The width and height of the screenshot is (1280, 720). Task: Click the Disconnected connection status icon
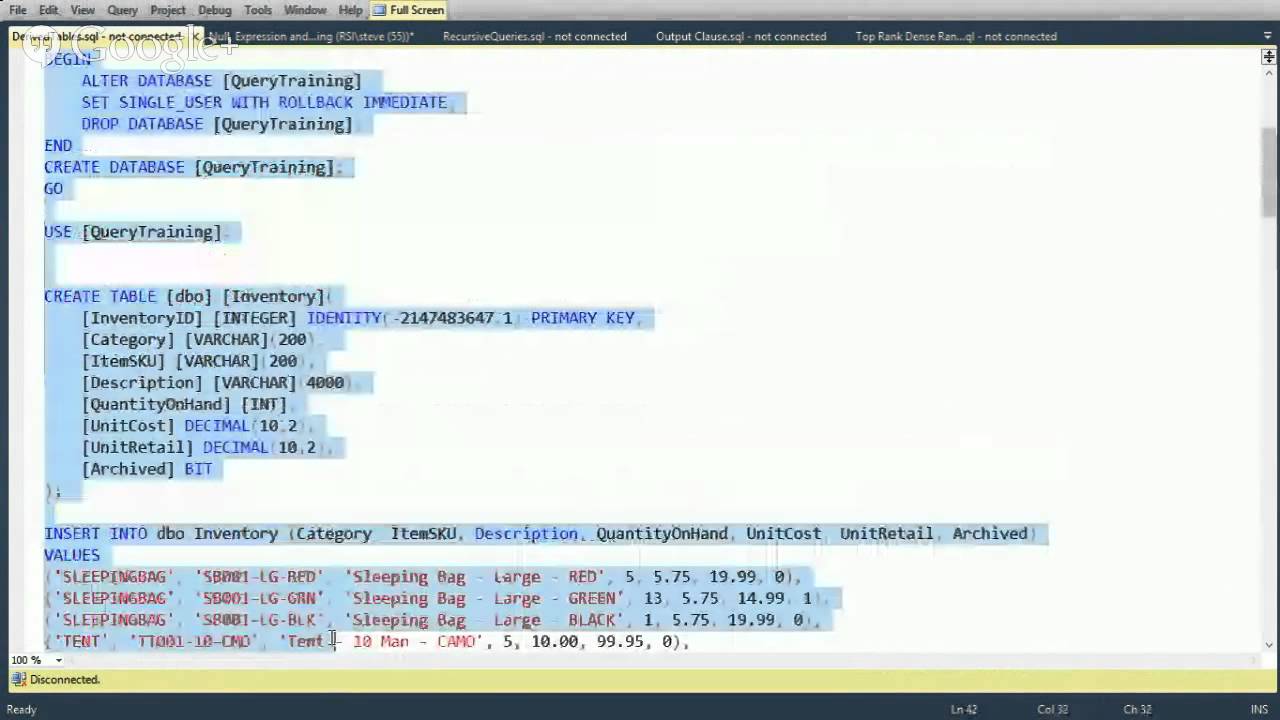[x=18, y=680]
